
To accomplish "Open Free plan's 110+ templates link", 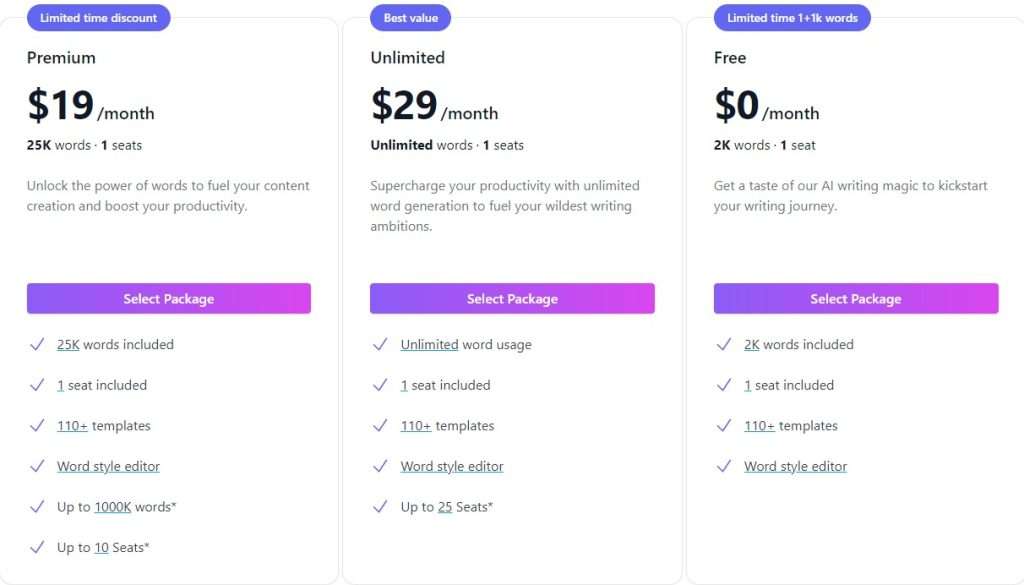I will [760, 426].
